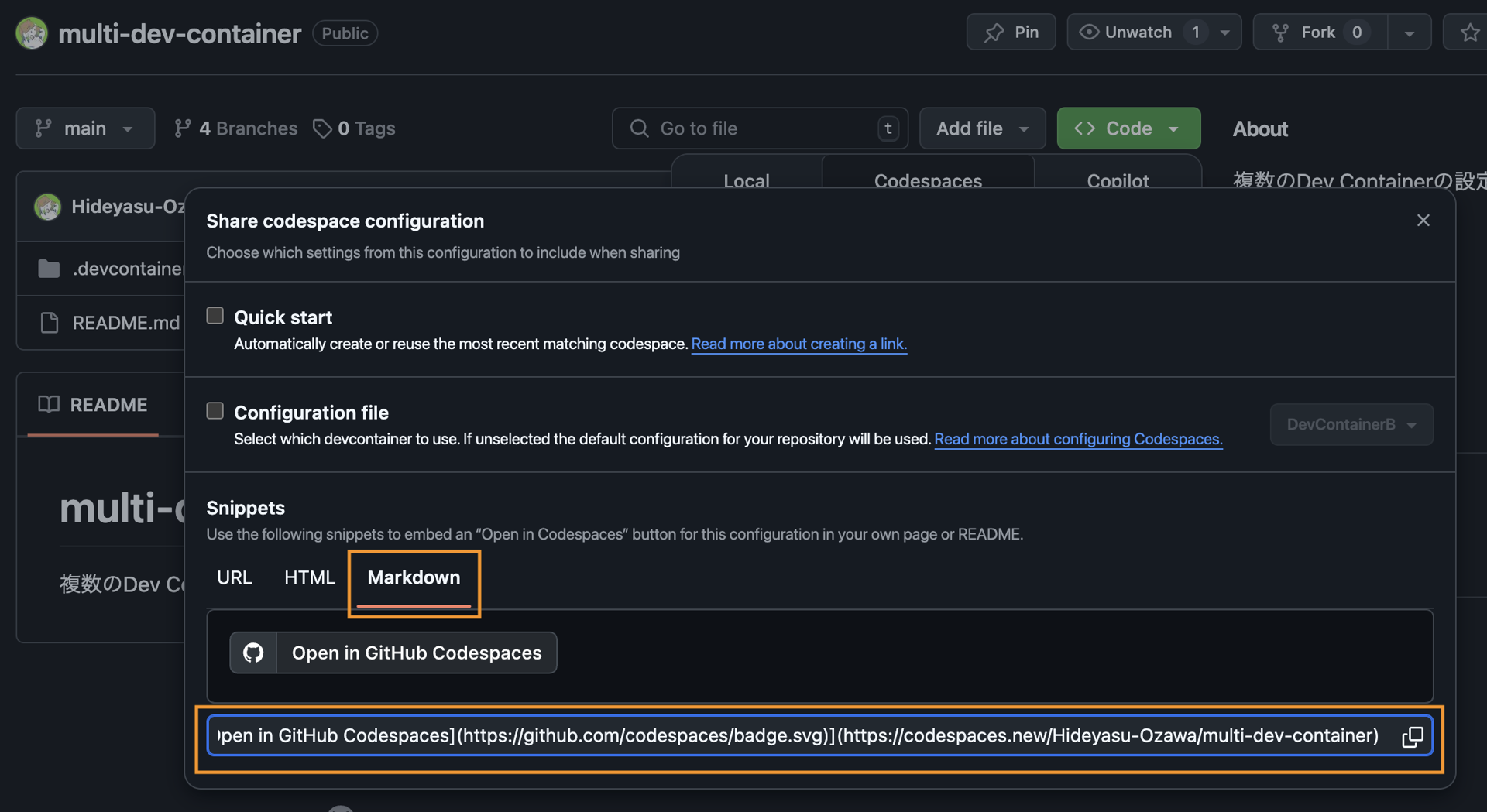Image resolution: width=1487 pixels, height=812 pixels.
Task: Click the Pin button
Action: 1011,33
